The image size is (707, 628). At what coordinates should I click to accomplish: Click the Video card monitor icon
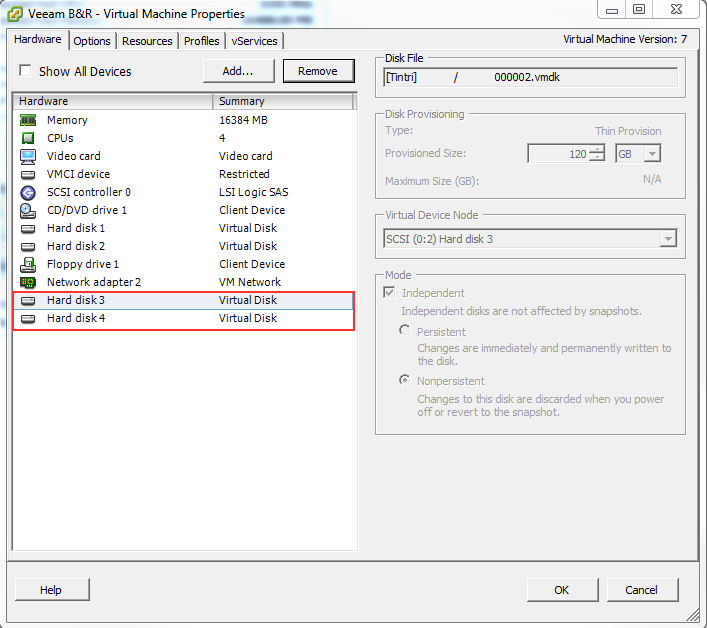[x=28, y=156]
